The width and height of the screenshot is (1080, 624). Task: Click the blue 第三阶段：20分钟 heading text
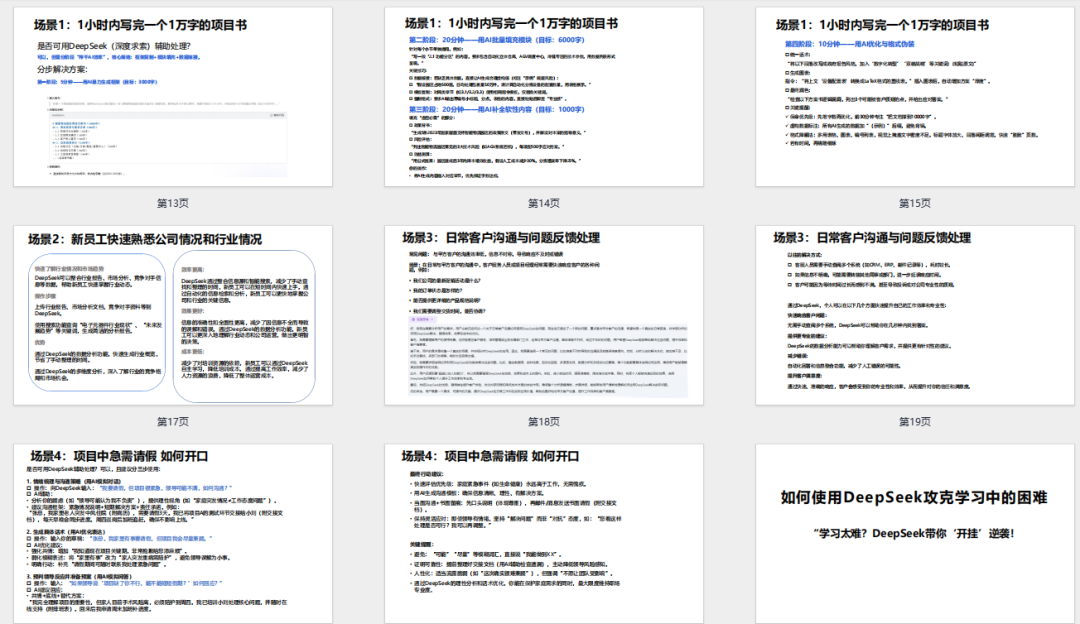point(497,110)
